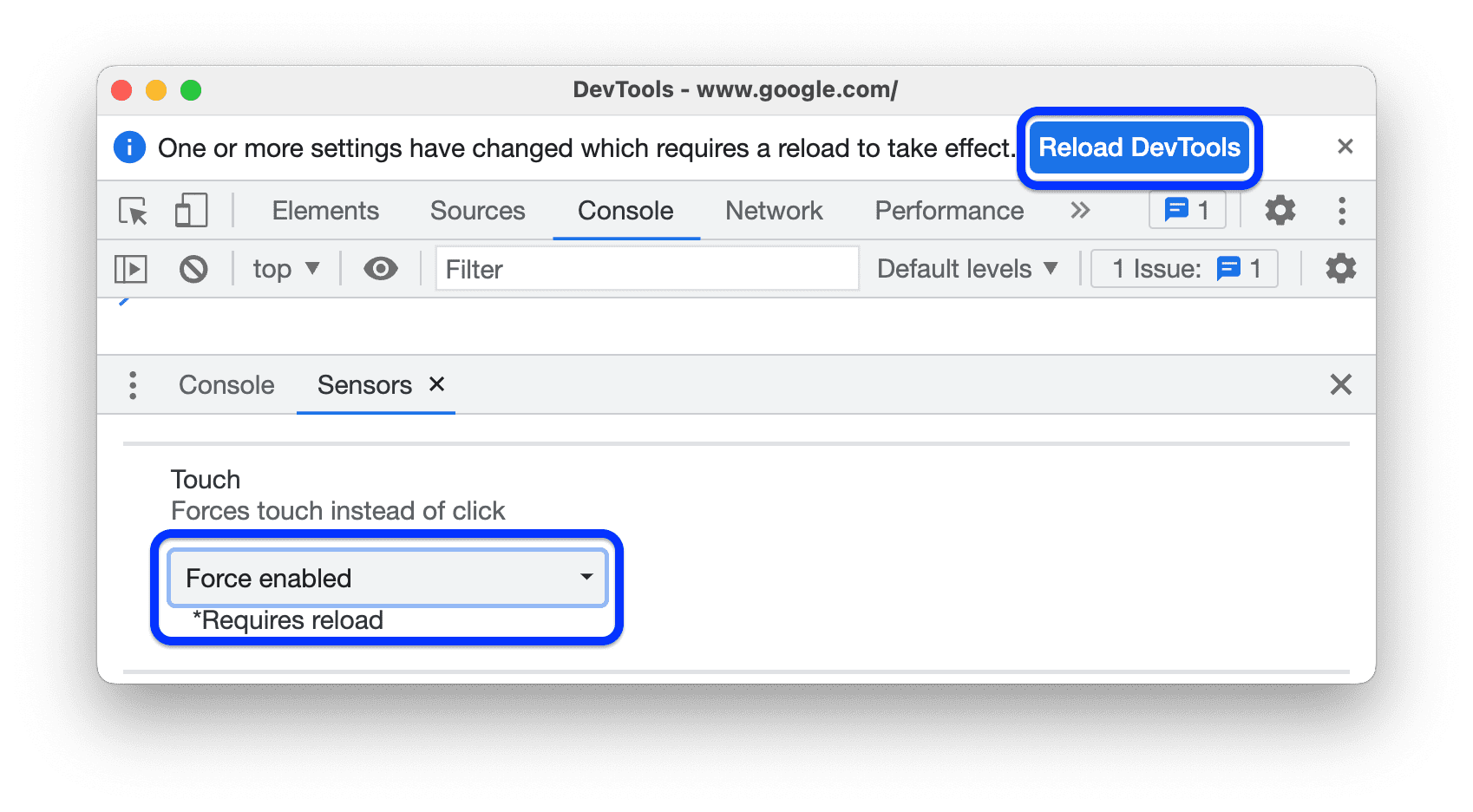1473x812 pixels.
Task: Clear the console messages
Action: 194,268
